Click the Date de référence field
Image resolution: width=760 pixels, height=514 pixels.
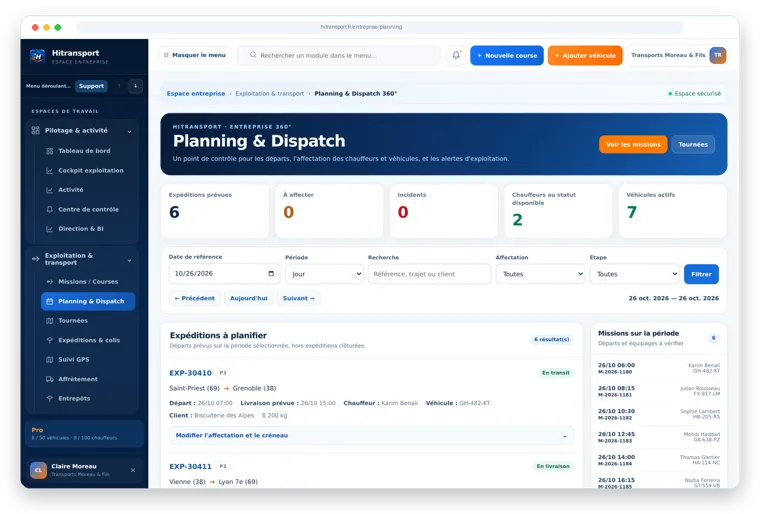tap(224, 273)
